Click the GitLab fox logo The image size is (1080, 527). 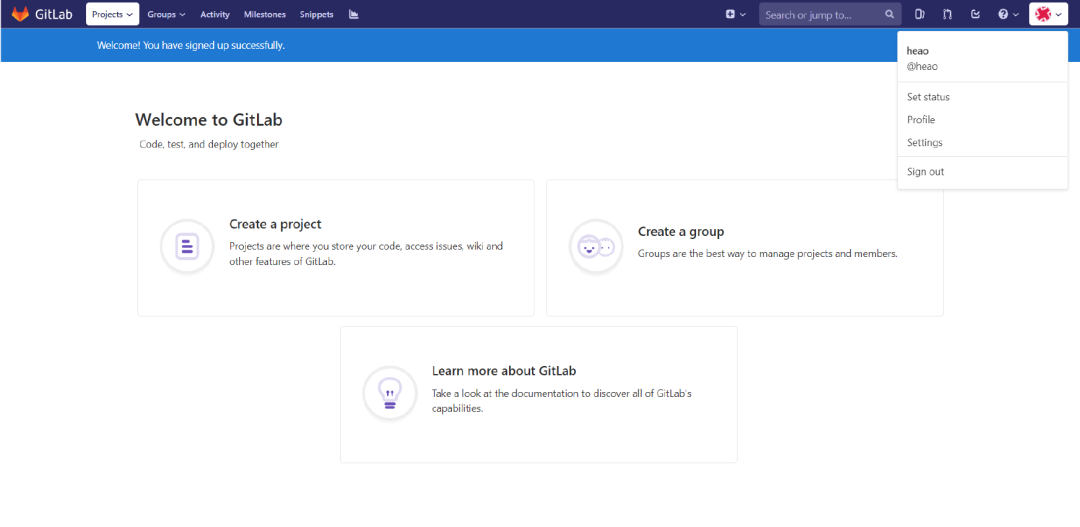click(20, 14)
